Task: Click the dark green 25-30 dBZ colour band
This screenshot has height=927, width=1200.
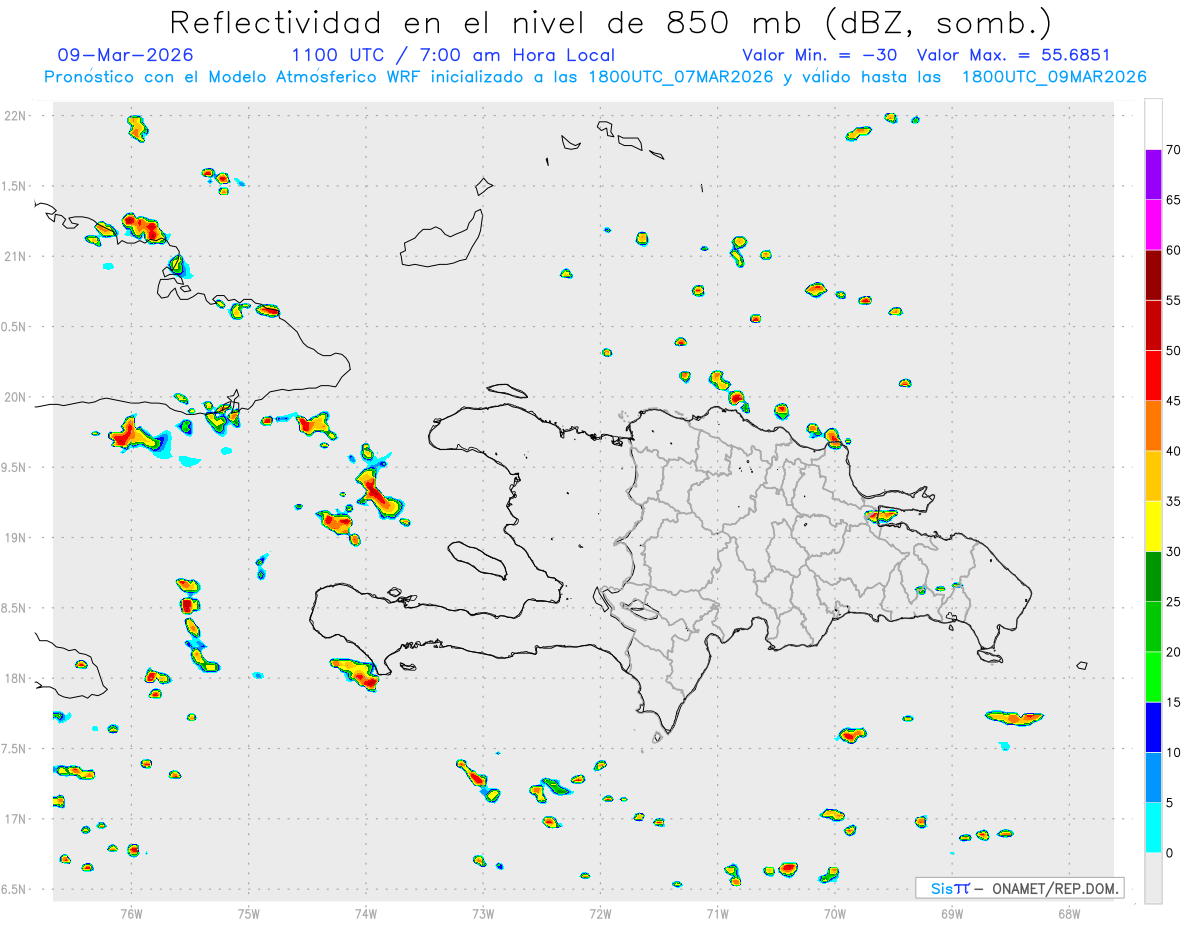Action: (1154, 577)
